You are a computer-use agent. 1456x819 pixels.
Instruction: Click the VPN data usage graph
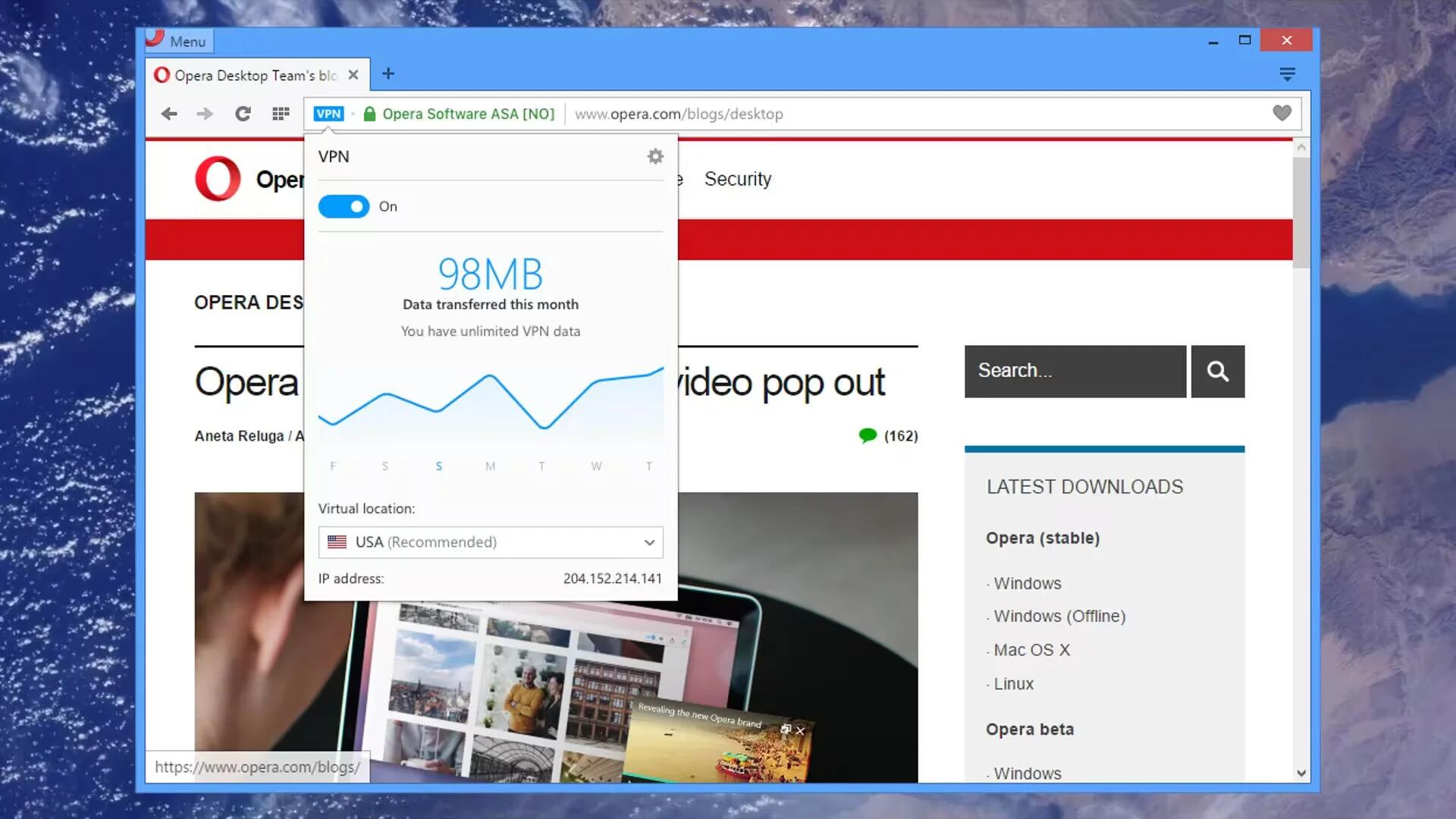click(491, 402)
